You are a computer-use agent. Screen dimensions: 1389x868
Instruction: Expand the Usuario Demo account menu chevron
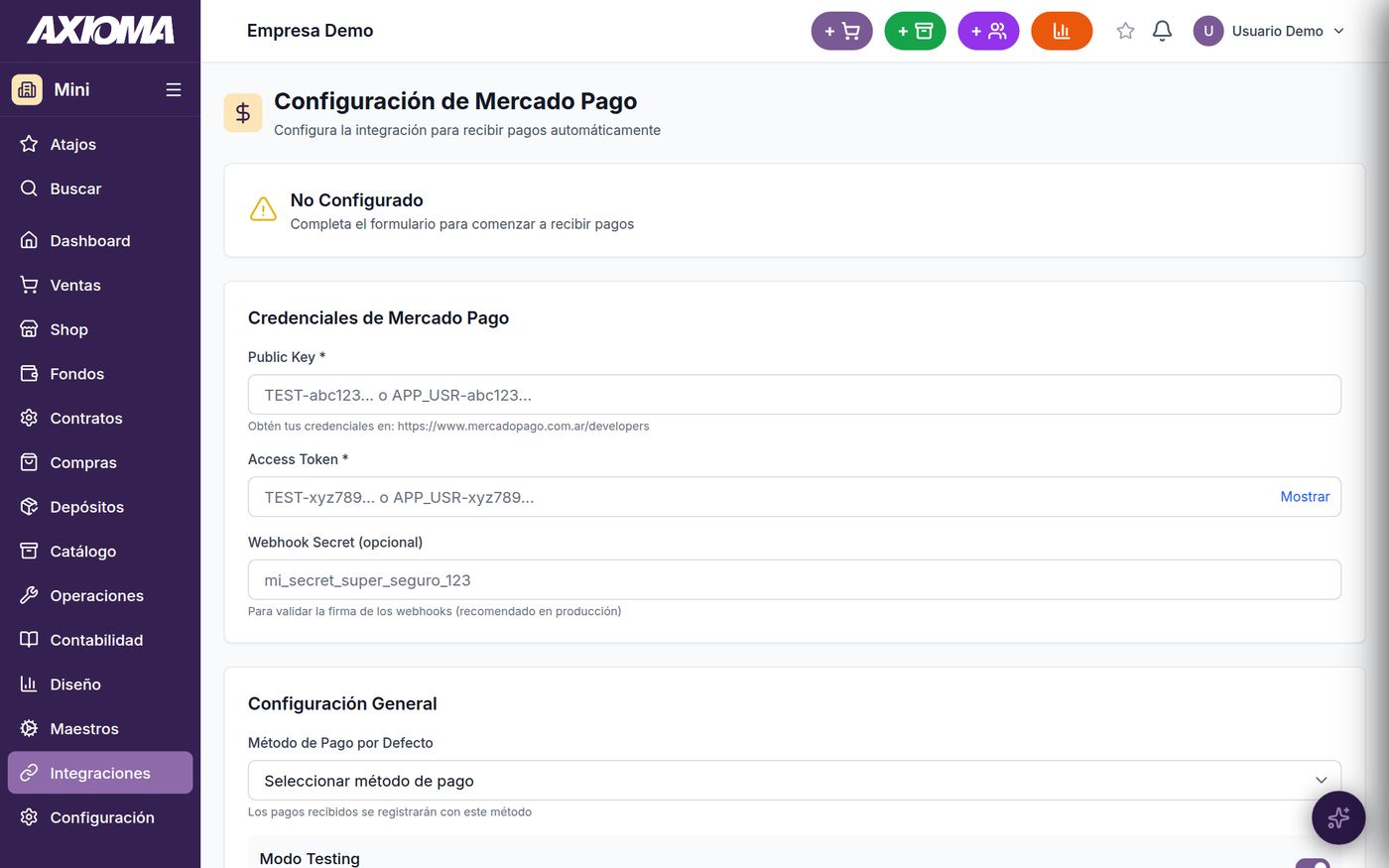1338,31
